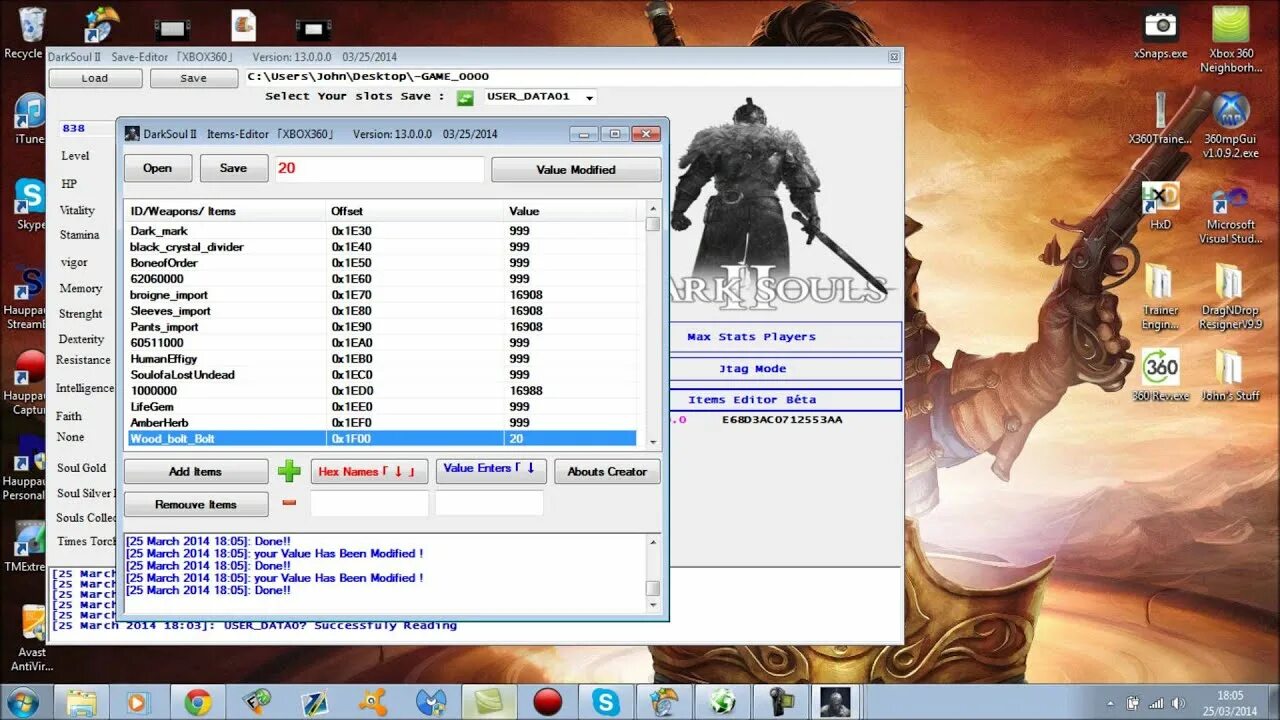Open TMExtreme desktop shortcut
This screenshot has width=1280, height=720.
[28, 546]
